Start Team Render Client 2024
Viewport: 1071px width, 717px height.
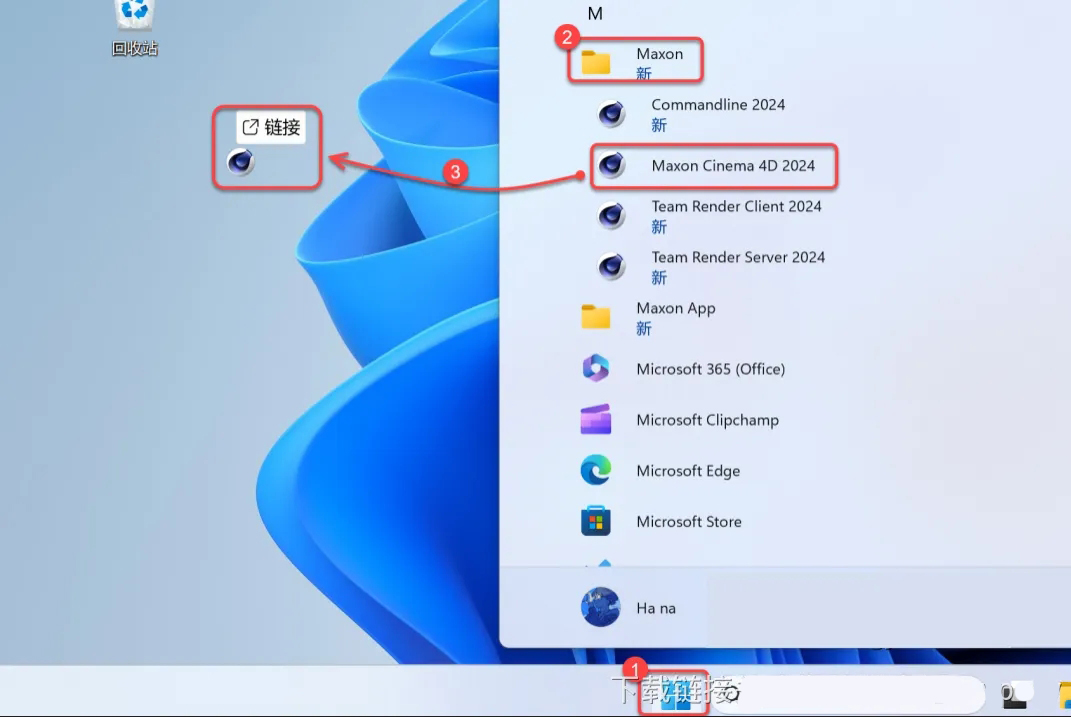pos(737,206)
